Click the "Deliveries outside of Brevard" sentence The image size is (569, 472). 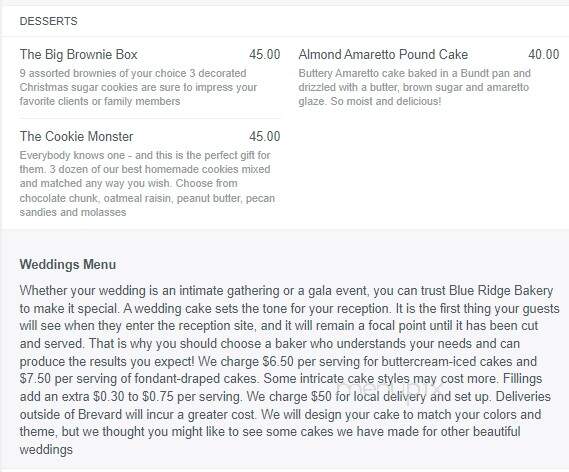[285, 406]
